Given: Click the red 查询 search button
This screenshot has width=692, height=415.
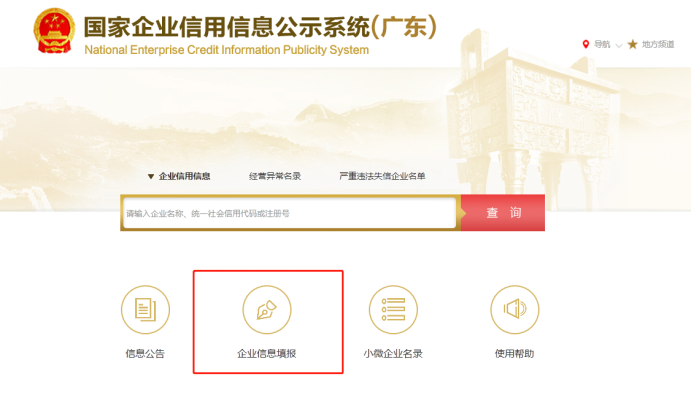Looking at the screenshot, I should pos(503,213).
